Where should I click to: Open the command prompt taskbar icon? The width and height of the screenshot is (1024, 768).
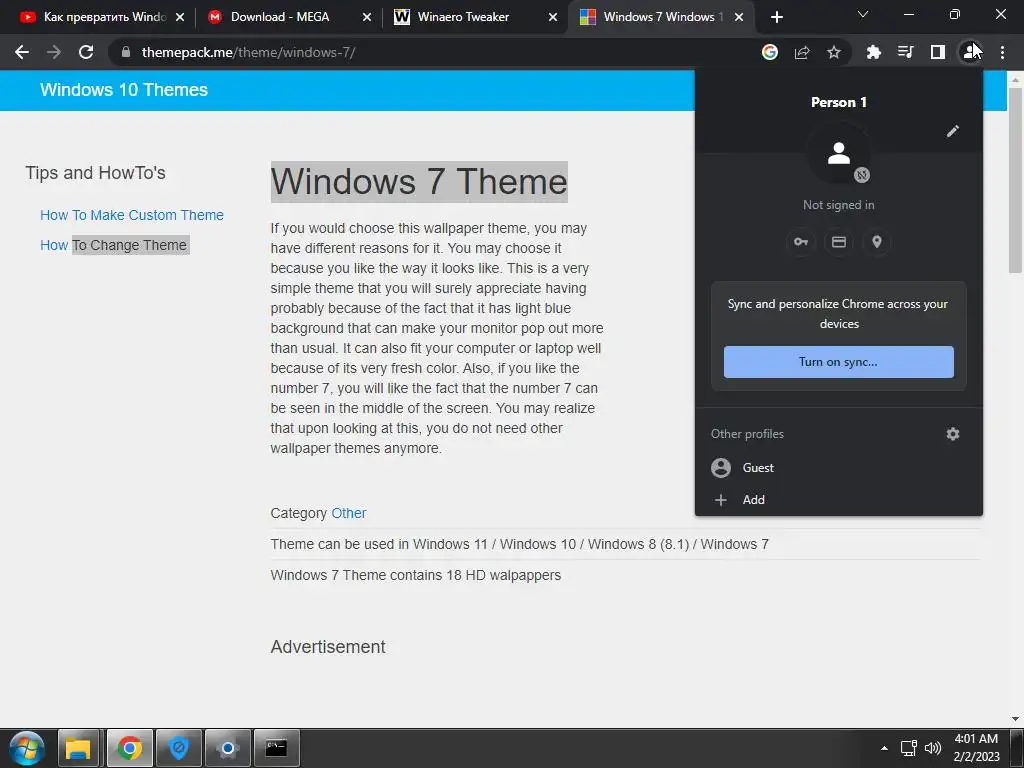[x=276, y=748]
